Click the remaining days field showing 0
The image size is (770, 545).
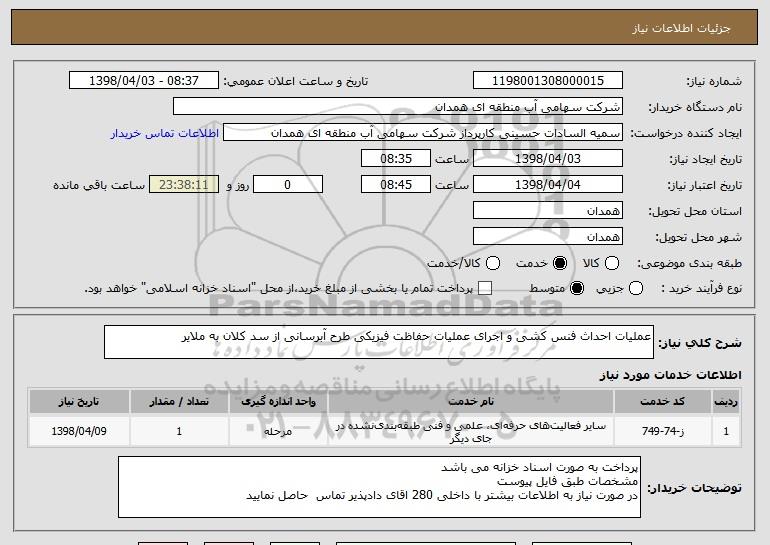coord(288,185)
